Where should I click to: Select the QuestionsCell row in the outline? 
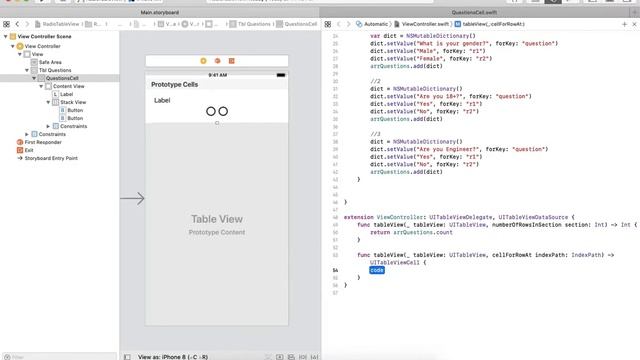click(60, 78)
